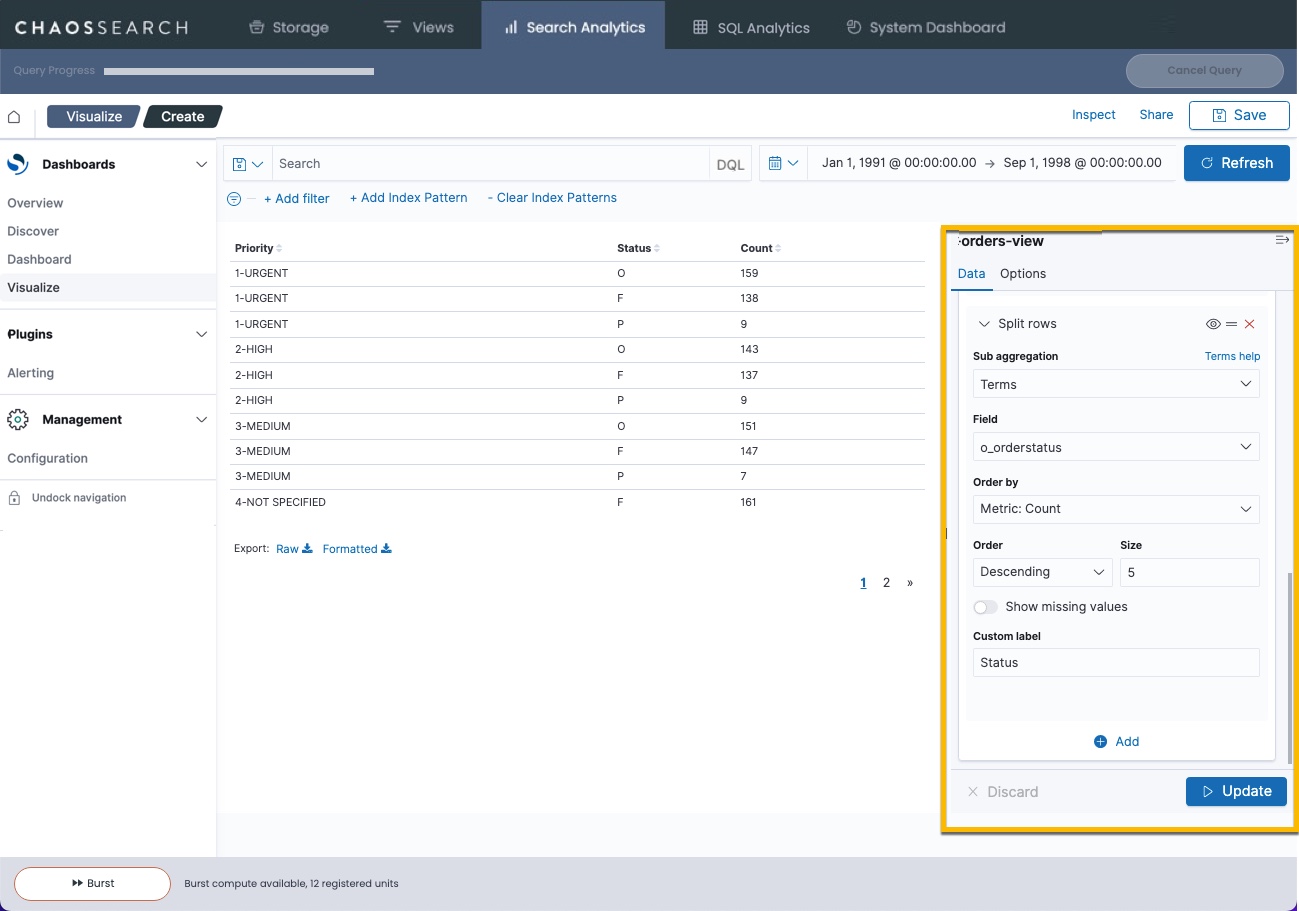
Task: Open the Order Descending dropdown
Action: (1042, 572)
